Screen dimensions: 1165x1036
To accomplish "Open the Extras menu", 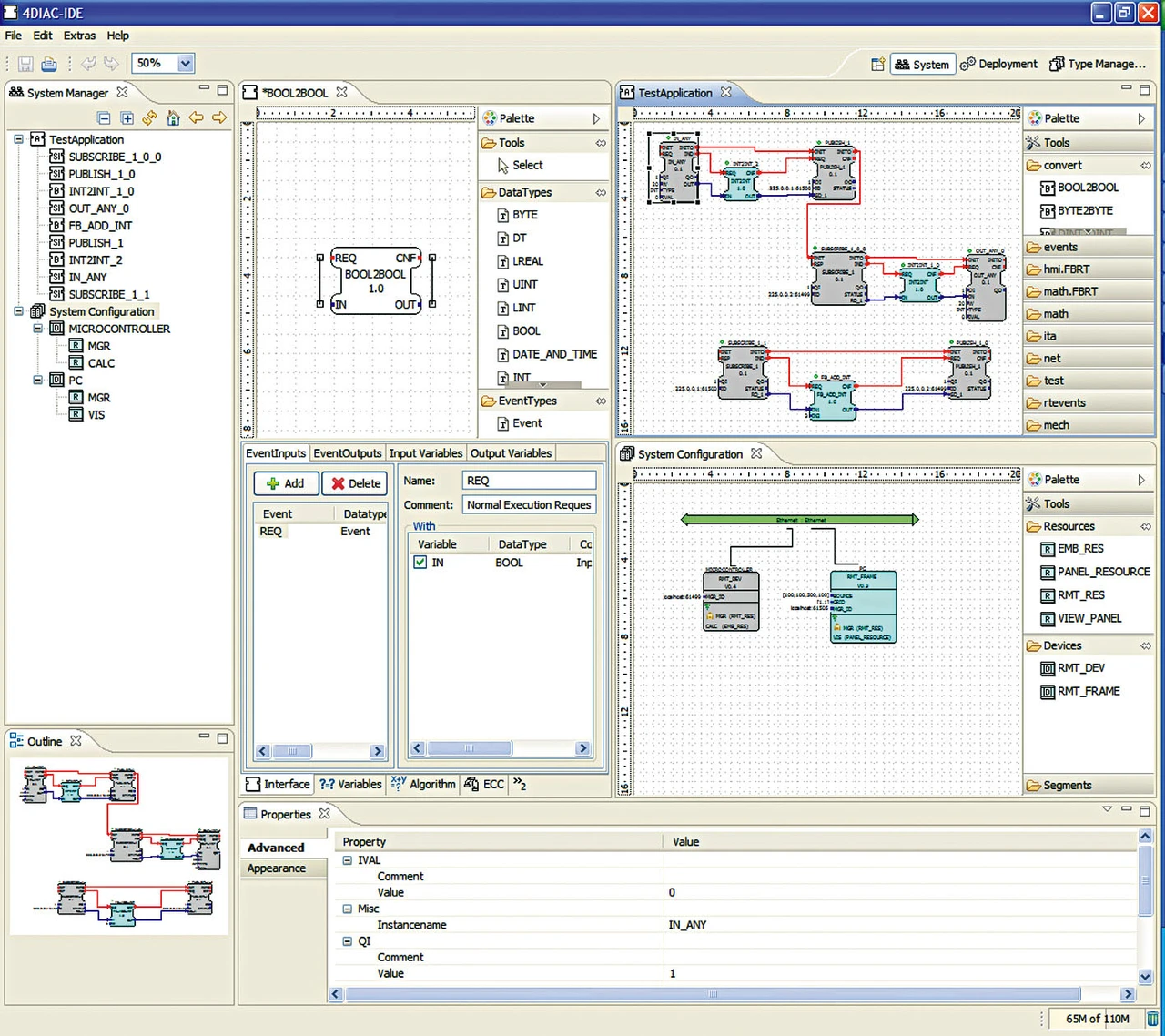I will point(79,36).
